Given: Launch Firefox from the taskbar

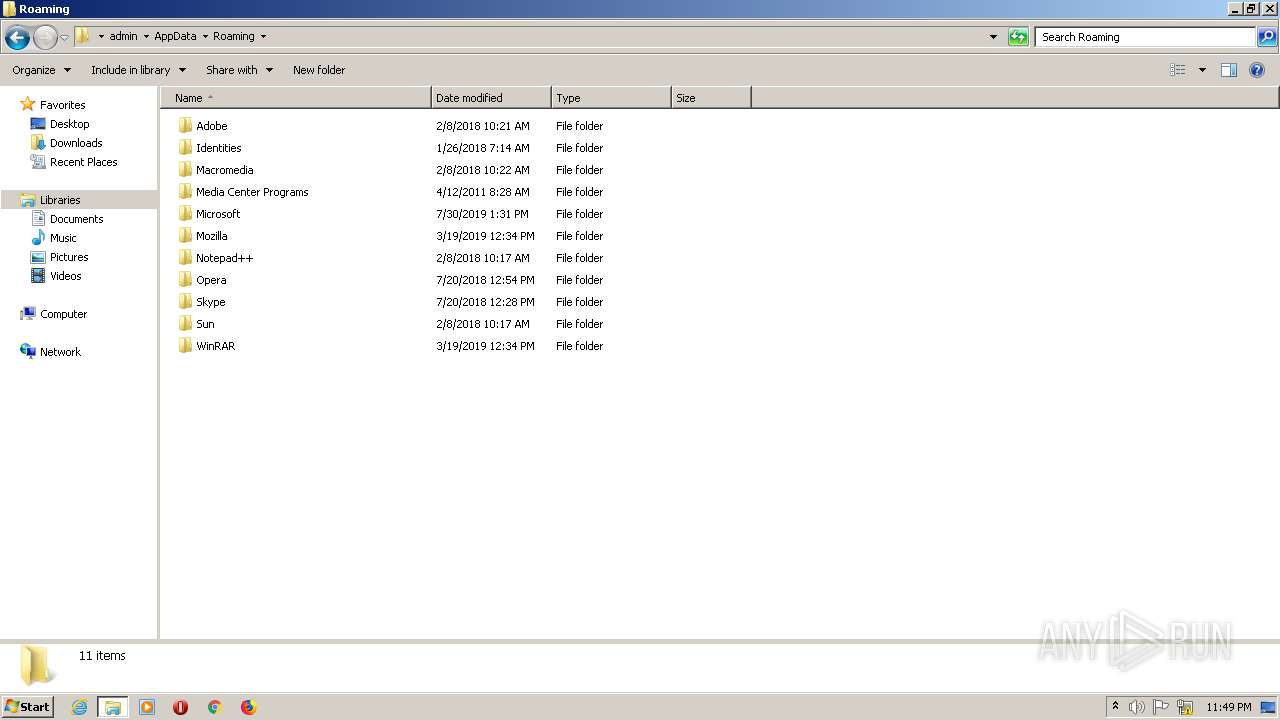Looking at the screenshot, I should [249, 707].
